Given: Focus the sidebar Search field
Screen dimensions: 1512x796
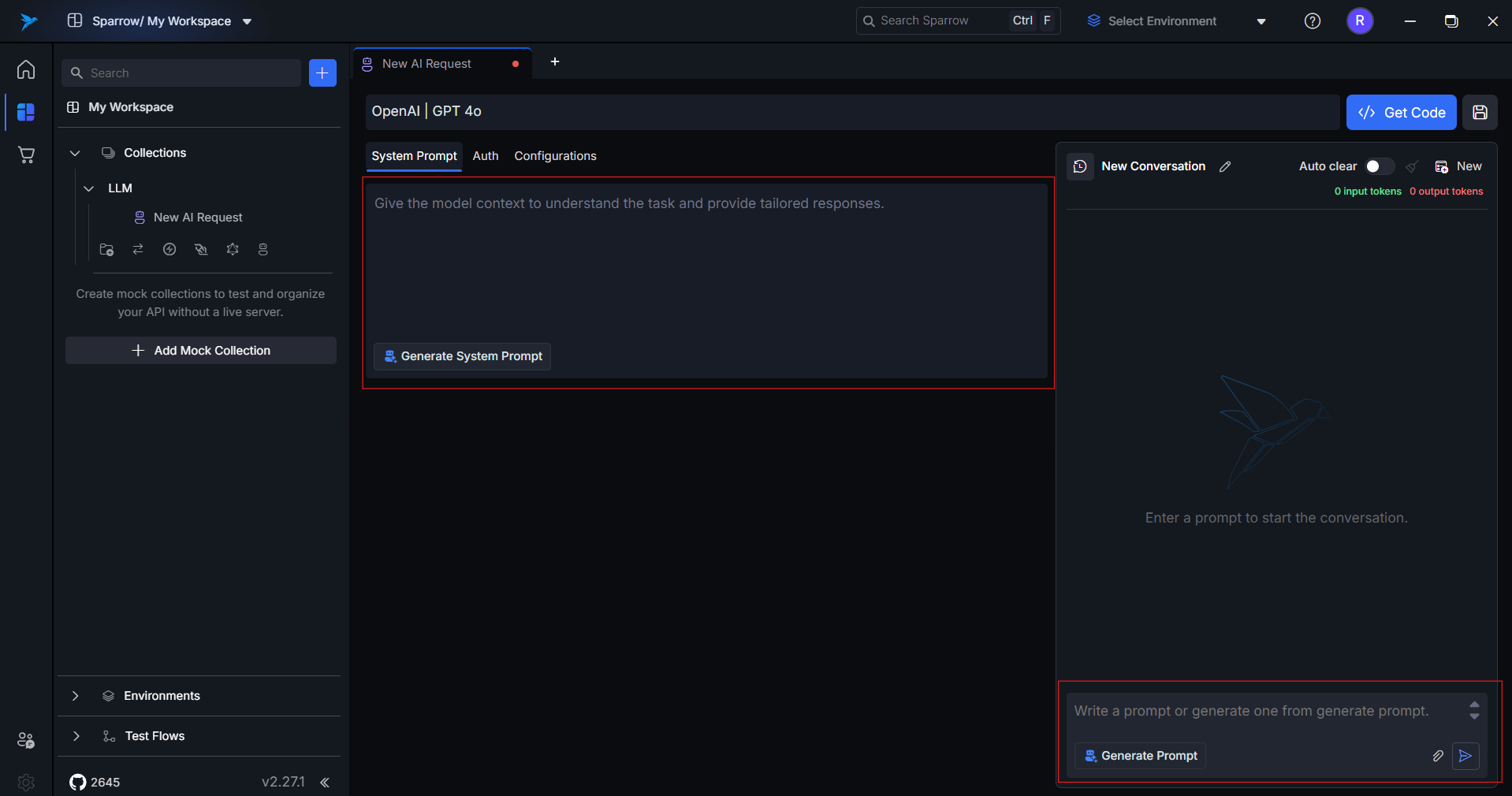Looking at the screenshot, I should (x=181, y=73).
